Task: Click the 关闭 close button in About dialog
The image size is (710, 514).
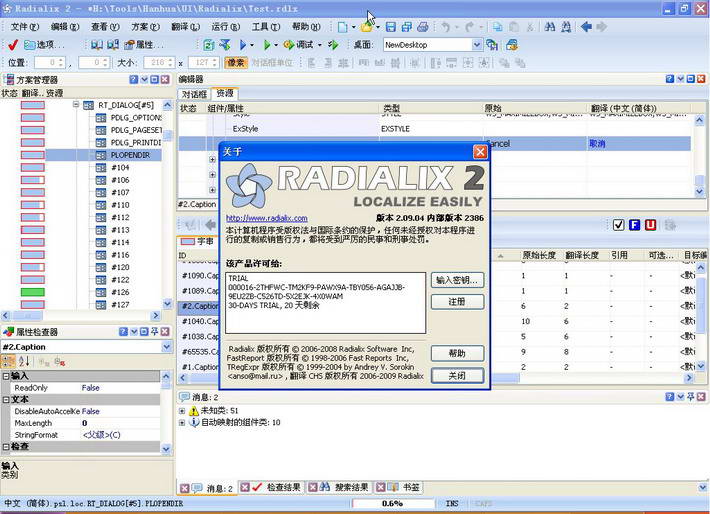Action: pos(457,375)
